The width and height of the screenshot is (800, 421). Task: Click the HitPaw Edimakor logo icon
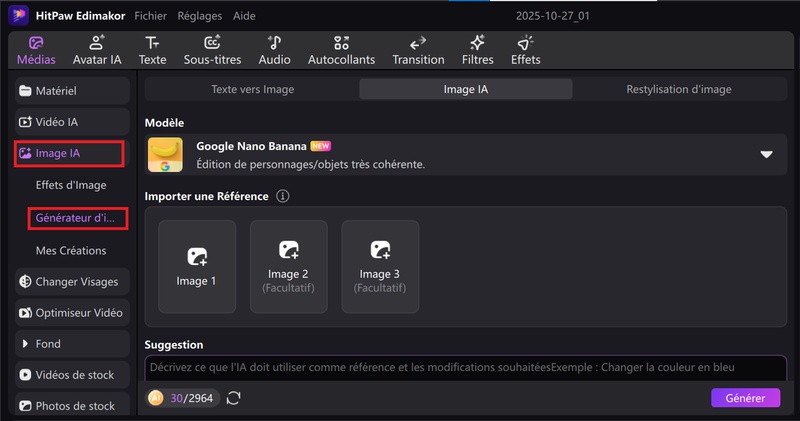18,15
